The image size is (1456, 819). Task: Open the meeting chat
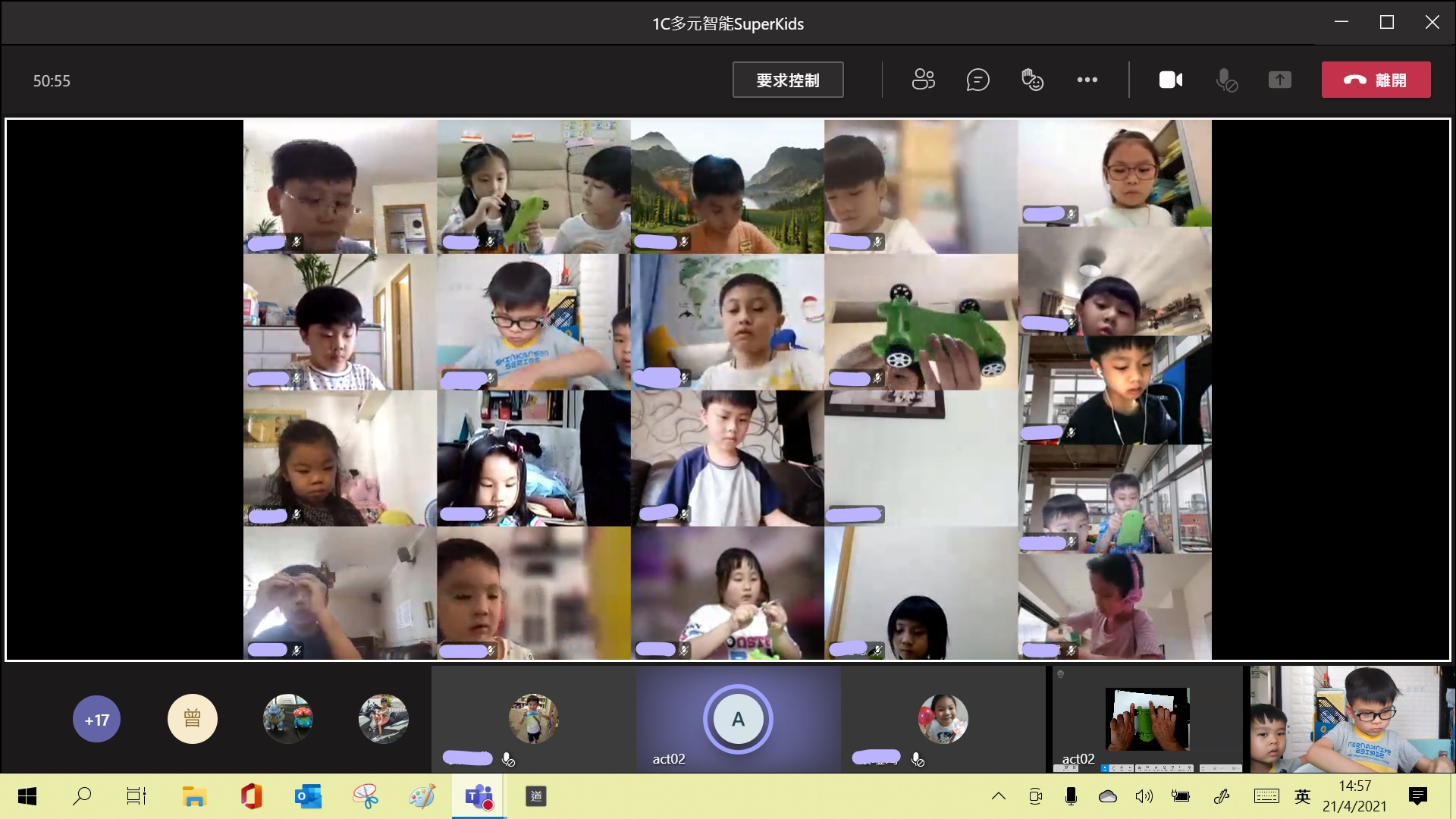977,80
